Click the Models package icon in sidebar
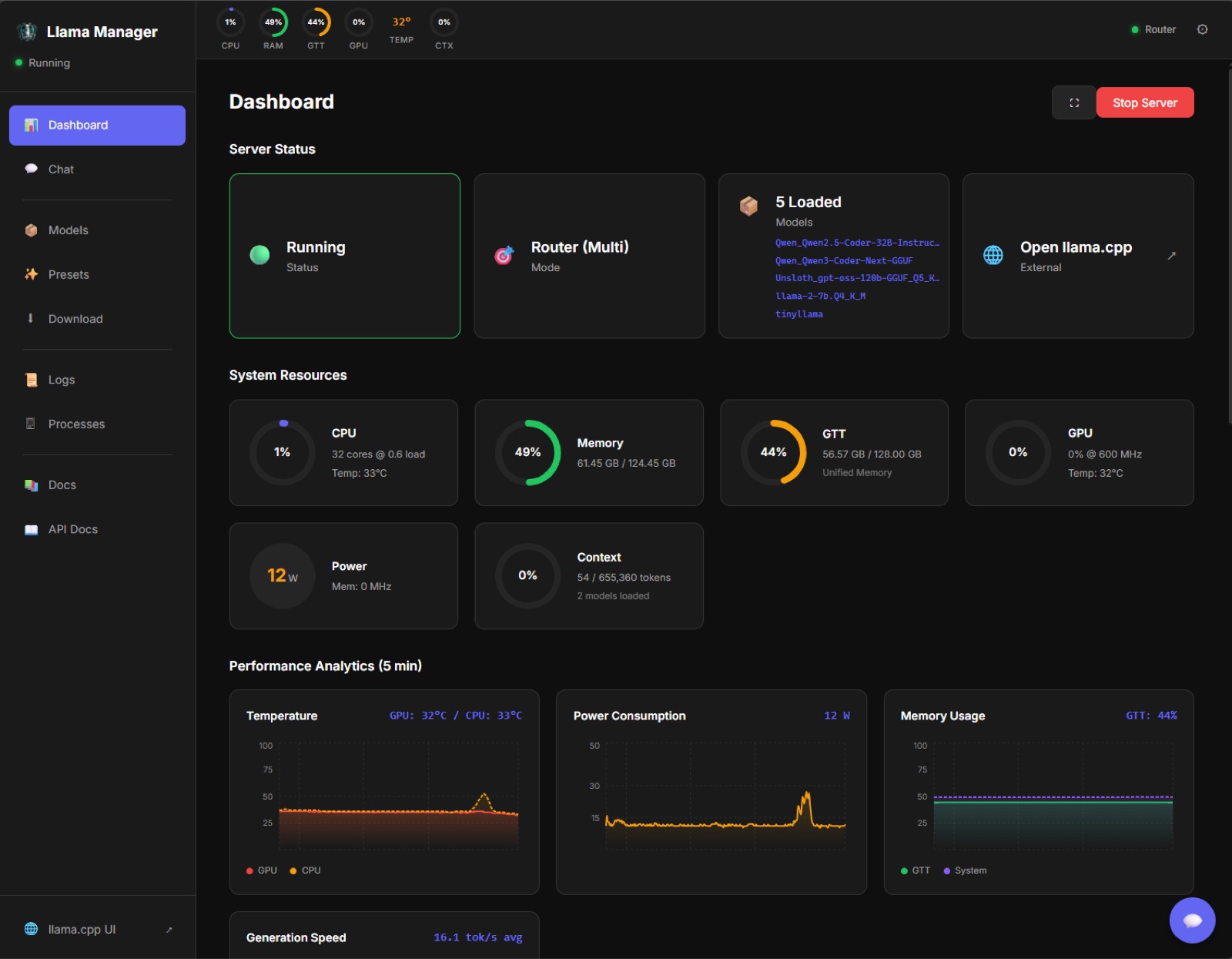The height and width of the screenshot is (959, 1232). point(31,230)
